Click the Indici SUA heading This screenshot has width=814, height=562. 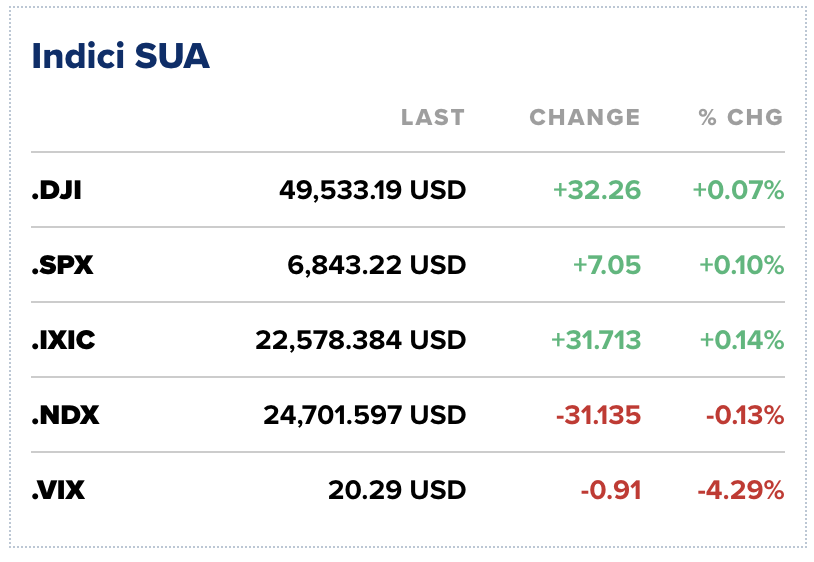[x=121, y=56]
